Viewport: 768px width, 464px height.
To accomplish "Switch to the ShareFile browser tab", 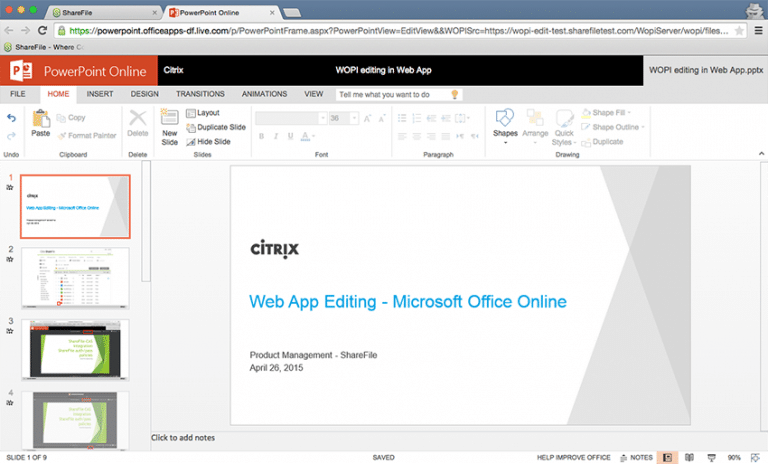I will (103, 12).
